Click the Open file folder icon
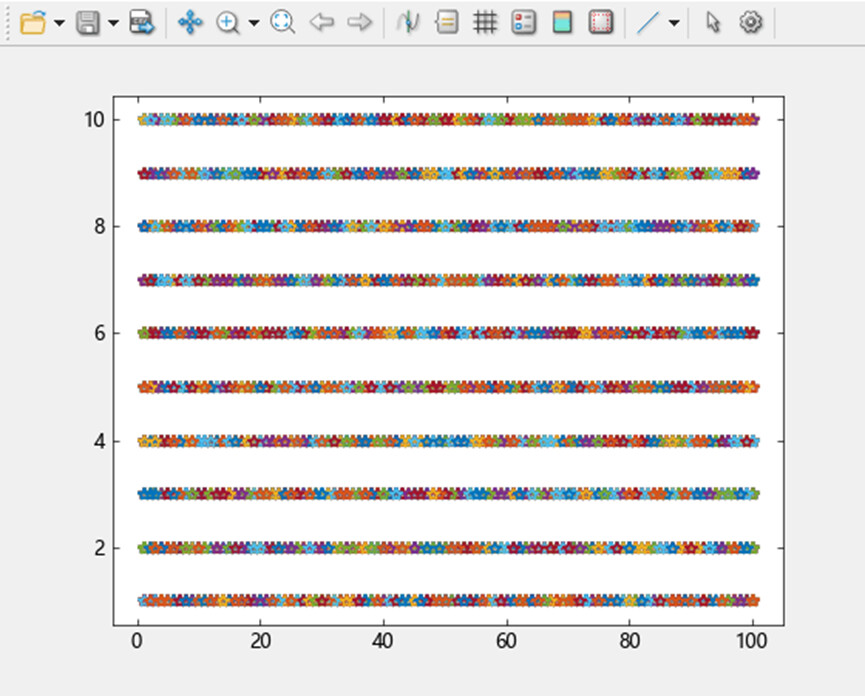 coord(33,23)
